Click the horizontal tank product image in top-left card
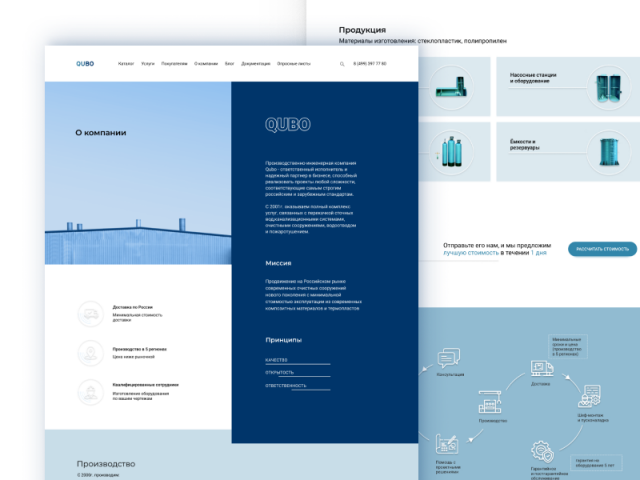640x480 pixels. tap(451, 87)
